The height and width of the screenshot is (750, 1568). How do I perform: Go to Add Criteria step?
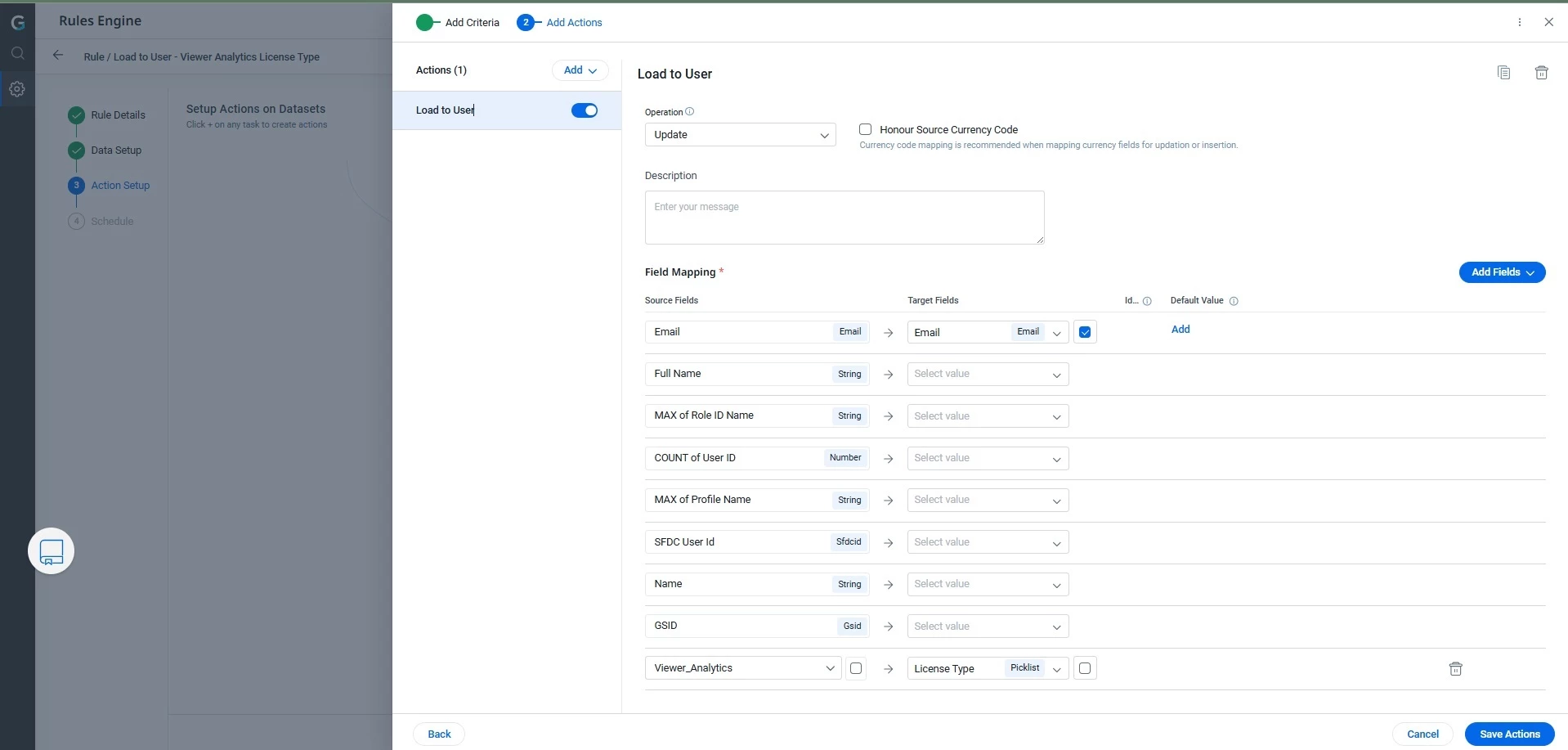click(458, 22)
